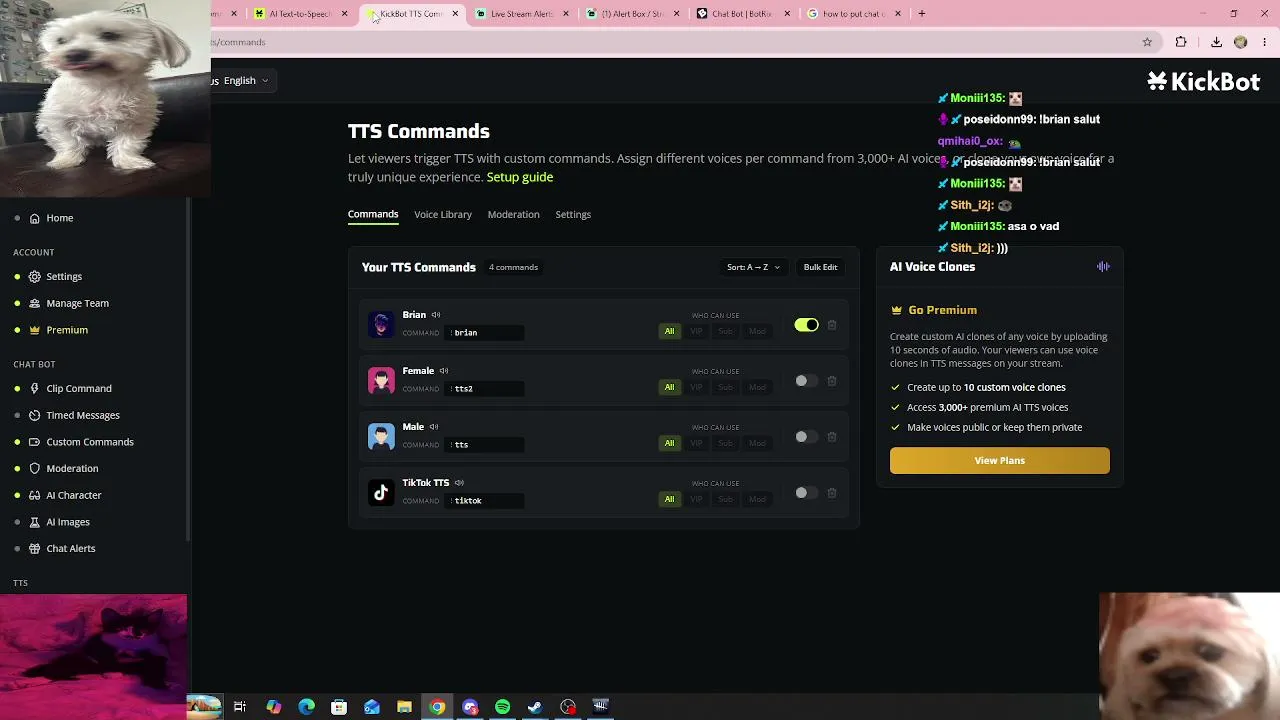
Task: Open browser Downloads icon
Action: click(x=1216, y=42)
